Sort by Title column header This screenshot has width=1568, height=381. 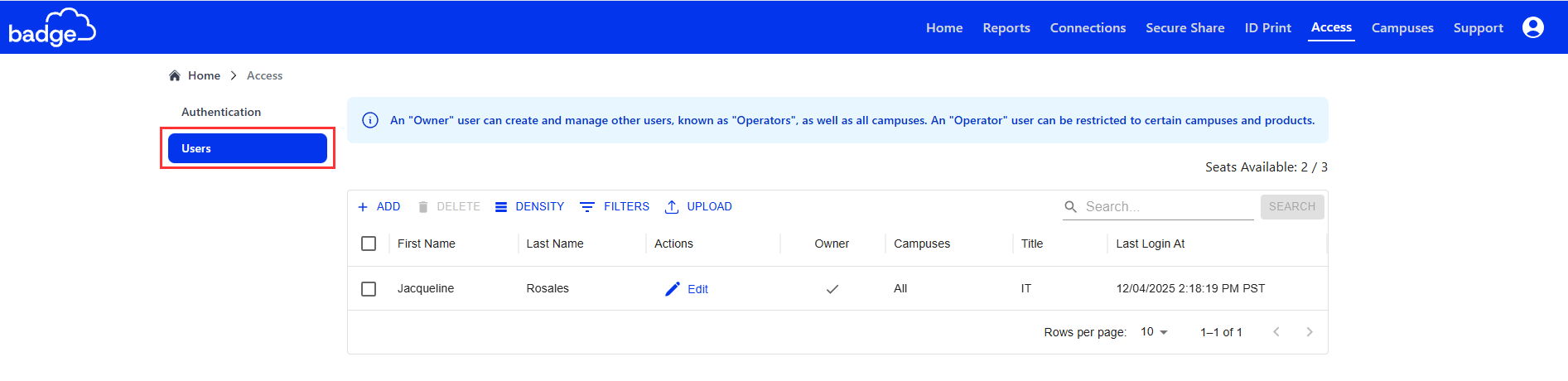point(1032,244)
